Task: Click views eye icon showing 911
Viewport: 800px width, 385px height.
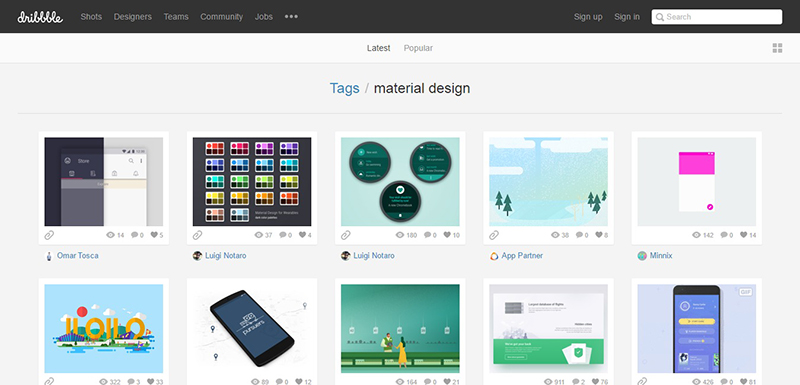Action: click(x=548, y=381)
